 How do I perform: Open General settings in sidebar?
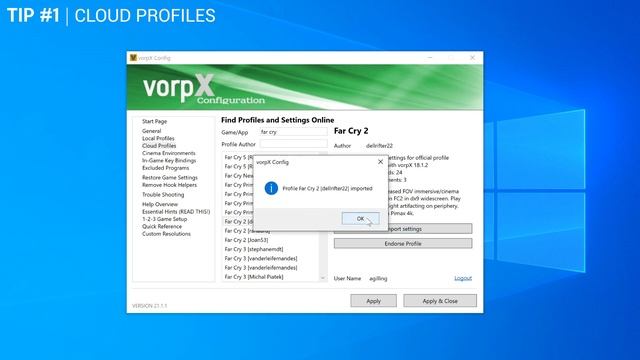151,131
